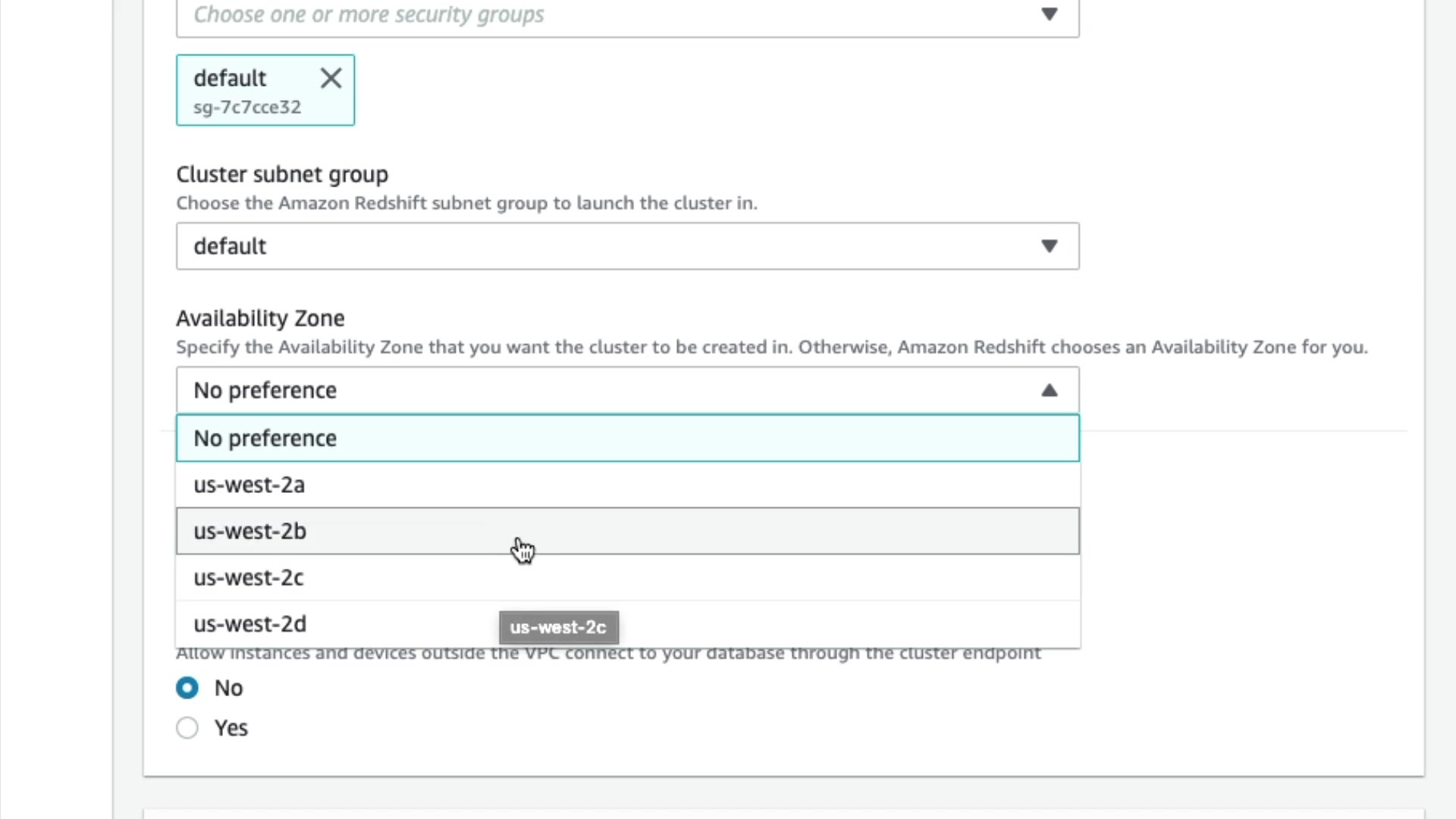Click the Availability Zone selected value box
This screenshot has height=819, width=1456.
pyautogui.click(x=607, y=391)
